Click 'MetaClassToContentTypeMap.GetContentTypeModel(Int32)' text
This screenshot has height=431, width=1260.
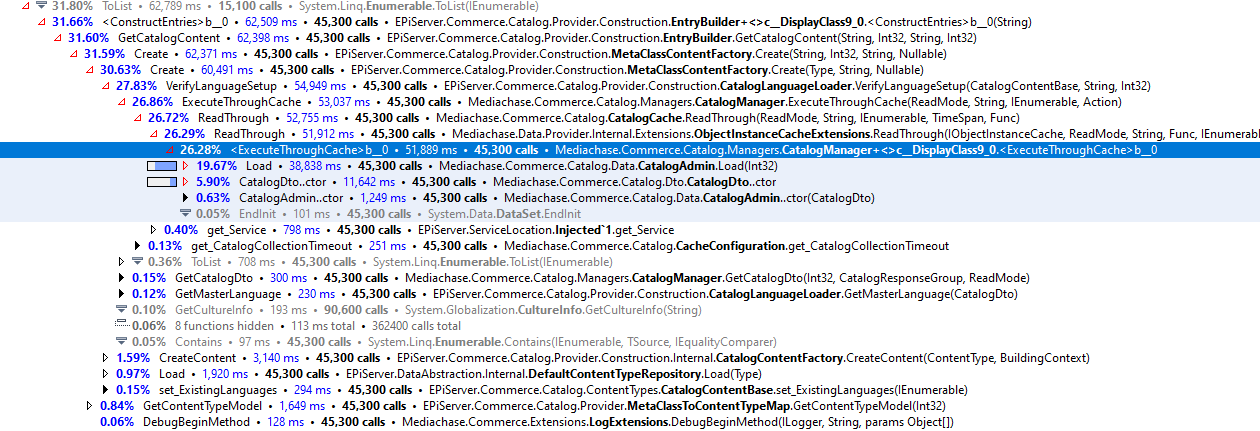tap(785, 405)
